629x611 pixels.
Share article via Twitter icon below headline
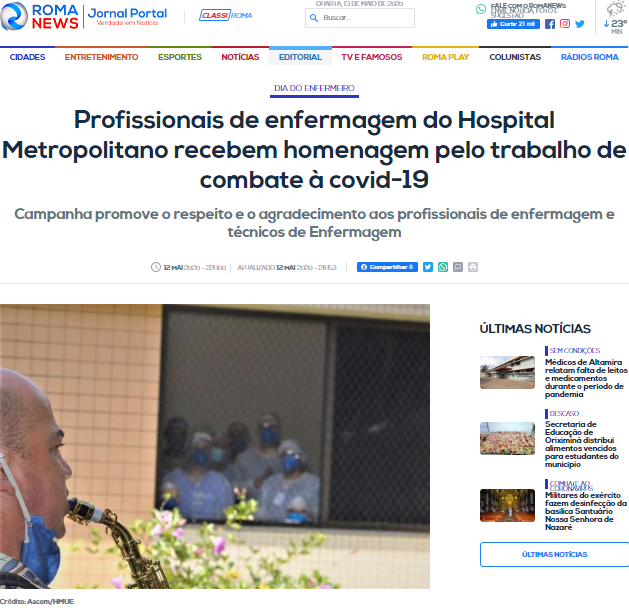click(x=428, y=267)
